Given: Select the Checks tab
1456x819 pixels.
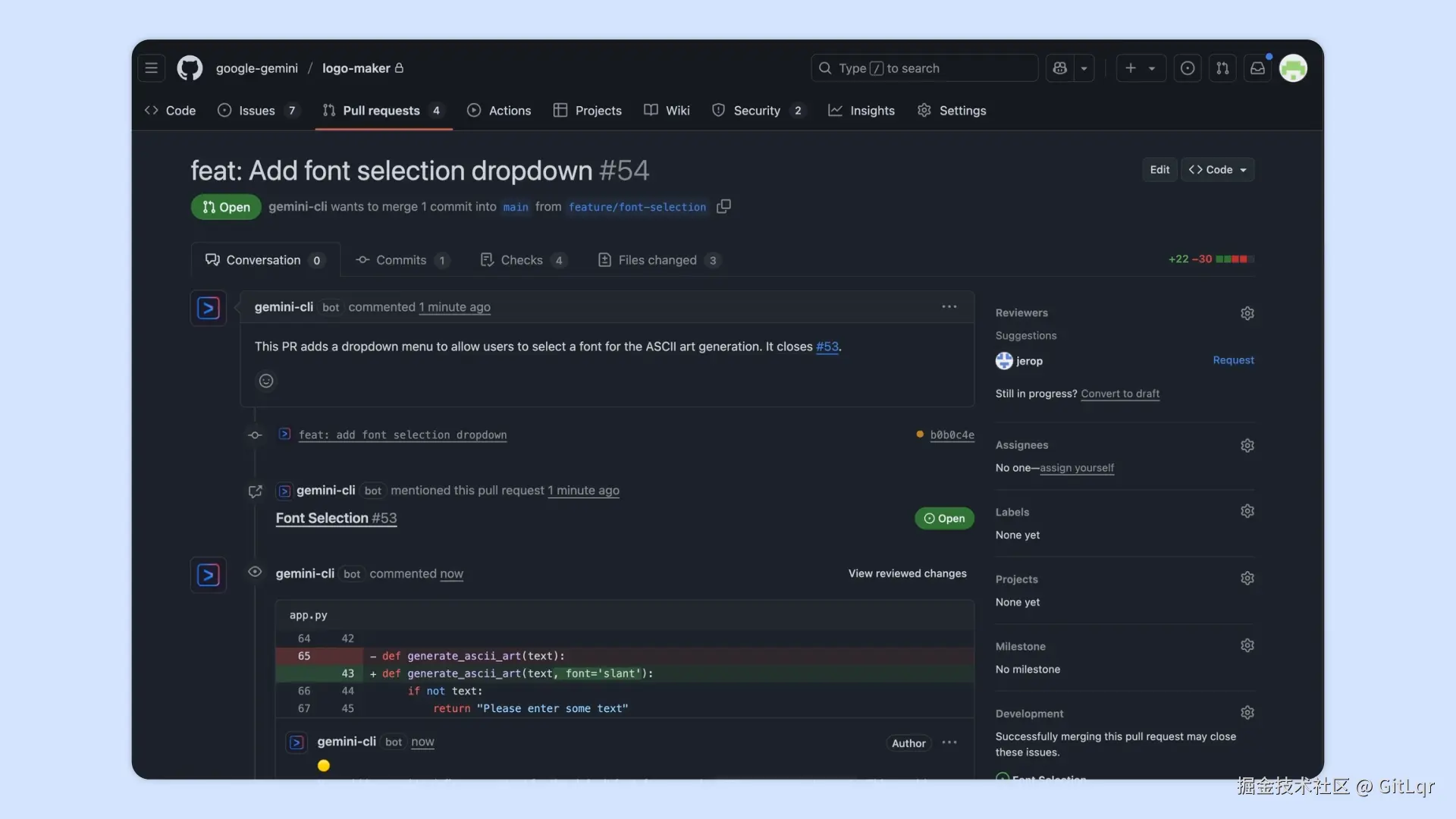Looking at the screenshot, I should [x=523, y=260].
